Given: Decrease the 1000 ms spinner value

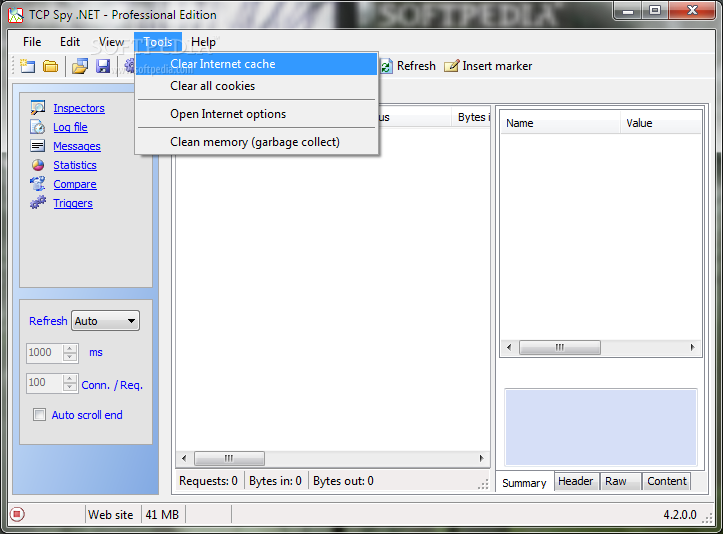Looking at the screenshot, I should click(x=70, y=356).
